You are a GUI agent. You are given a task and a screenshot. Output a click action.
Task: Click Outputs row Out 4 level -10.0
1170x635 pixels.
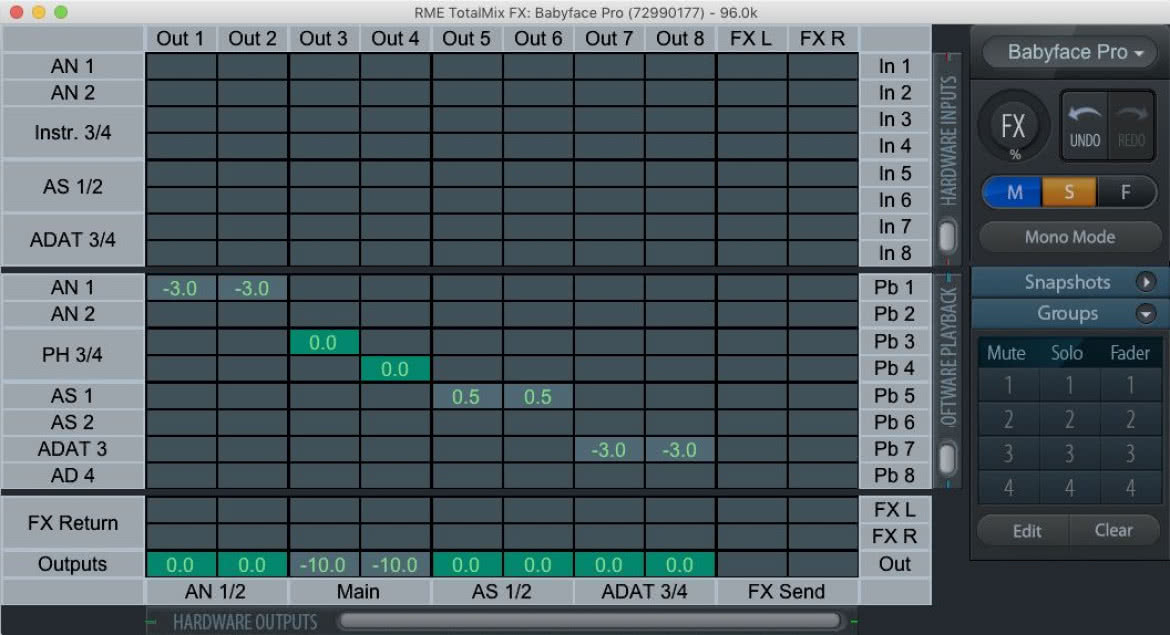click(395, 565)
